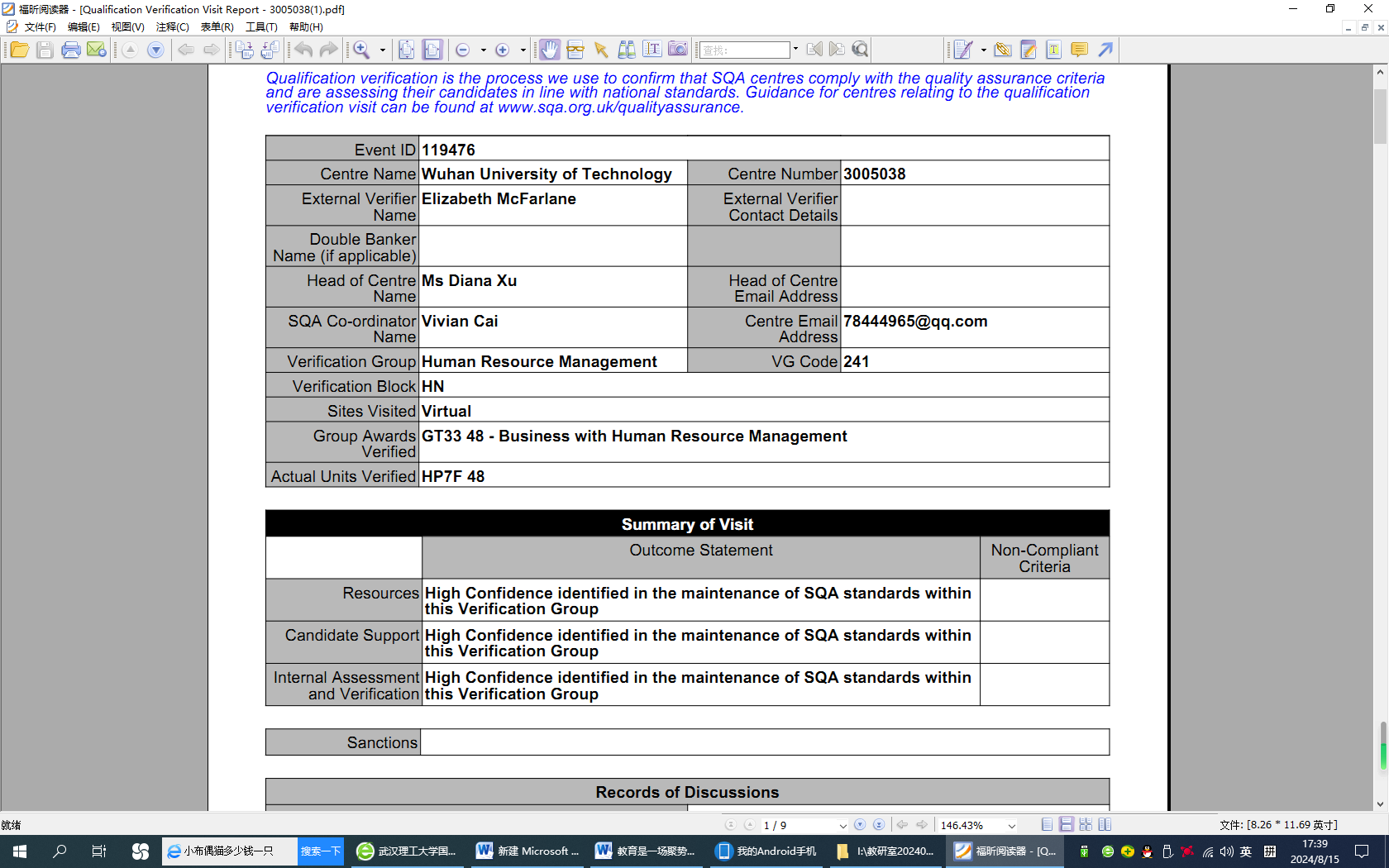
Task: Click the Open file folder icon
Action: pyautogui.click(x=19, y=50)
